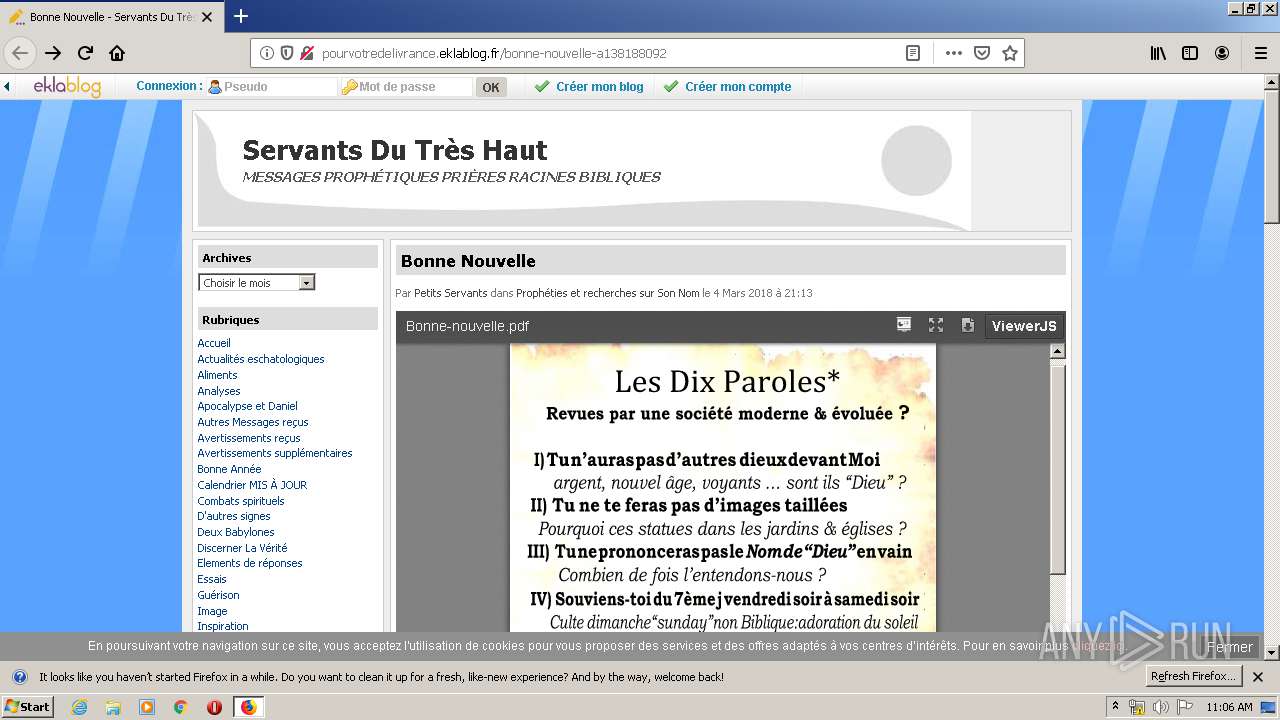The width and height of the screenshot is (1280, 720).
Task: Open the Firefox Library icon
Action: point(1158,53)
